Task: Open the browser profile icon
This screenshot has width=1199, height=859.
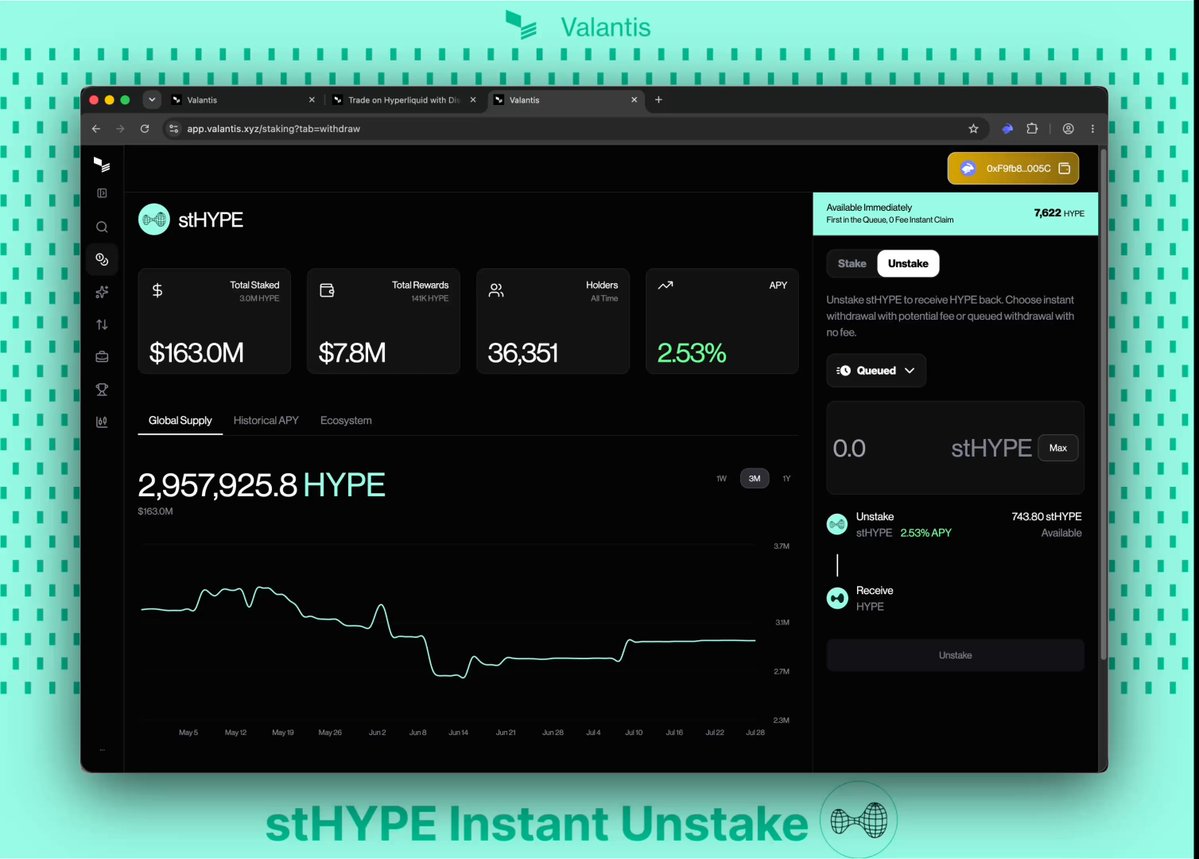Action: click(1068, 129)
